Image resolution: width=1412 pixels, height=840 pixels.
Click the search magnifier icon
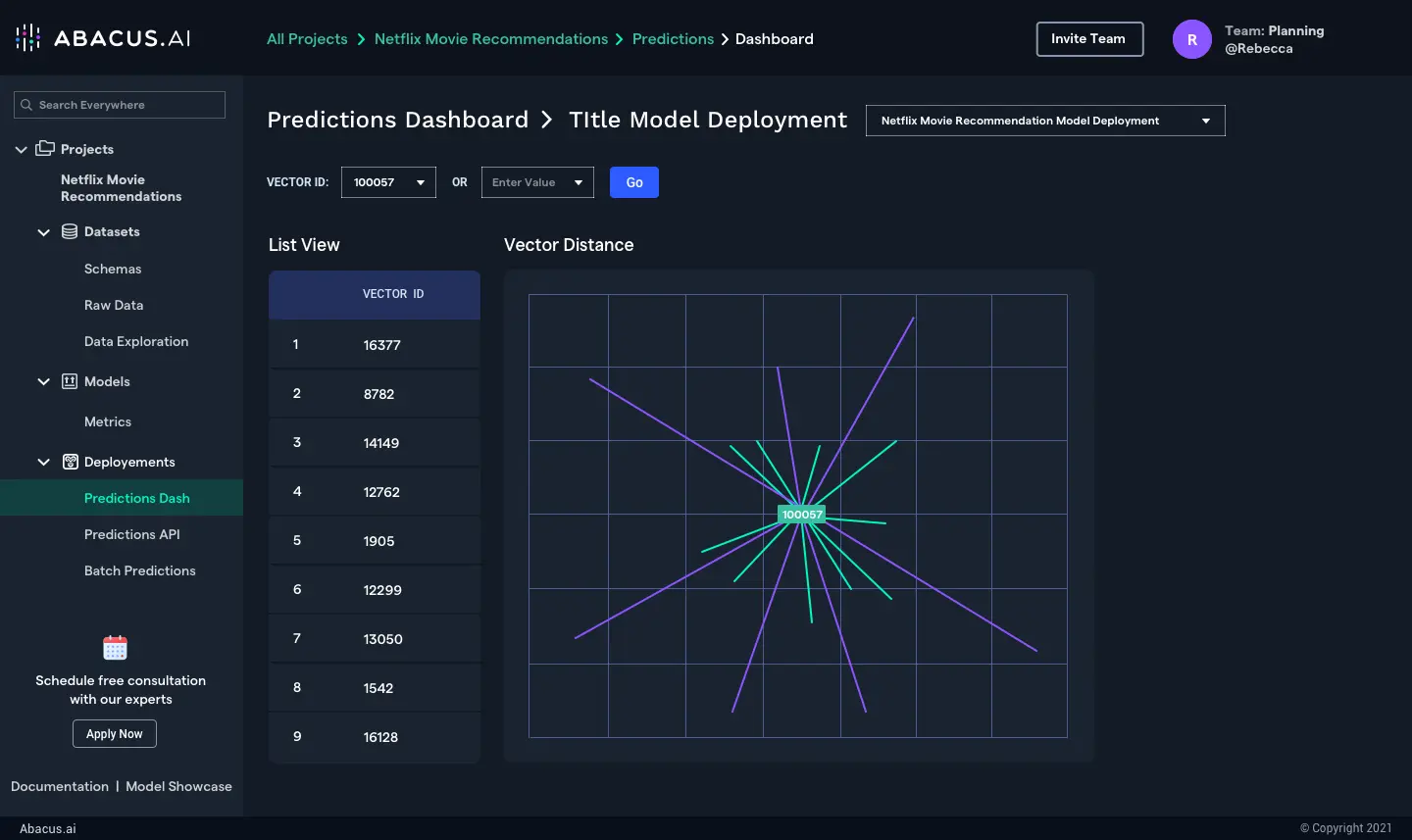[x=26, y=105]
